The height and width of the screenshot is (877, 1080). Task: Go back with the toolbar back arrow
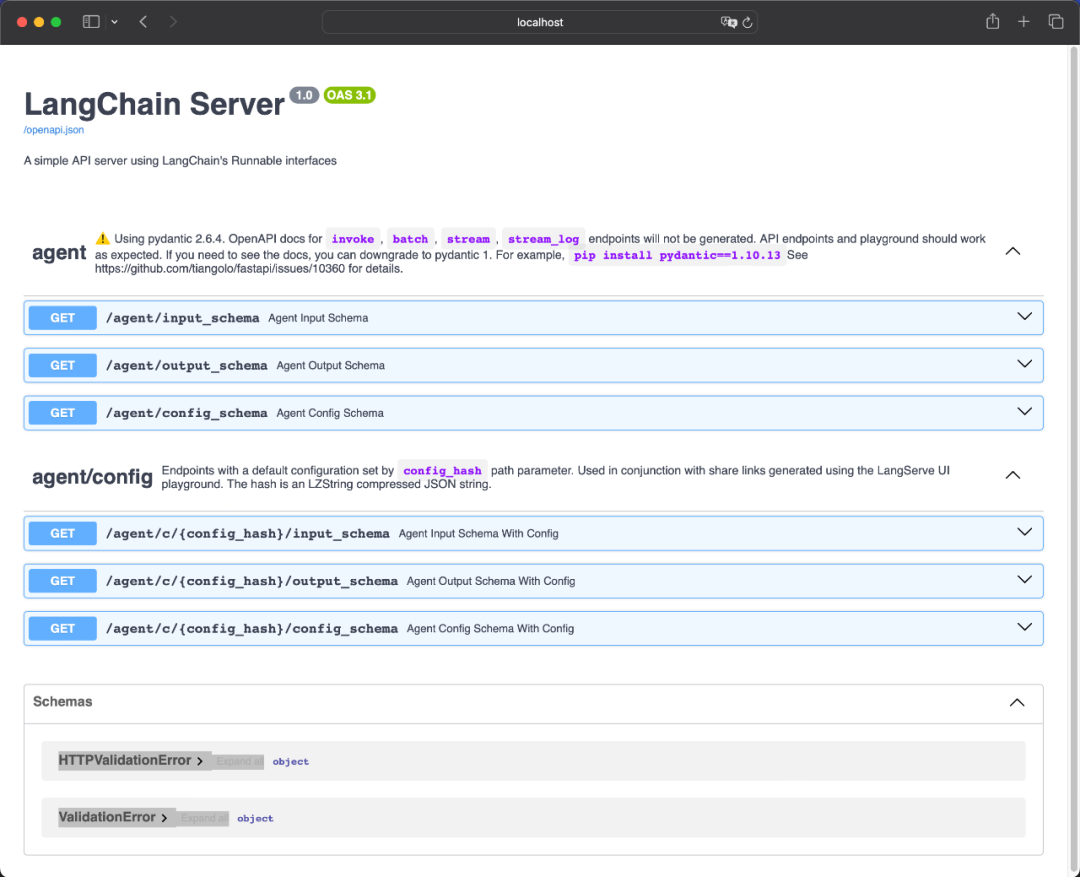click(x=143, y=22)
